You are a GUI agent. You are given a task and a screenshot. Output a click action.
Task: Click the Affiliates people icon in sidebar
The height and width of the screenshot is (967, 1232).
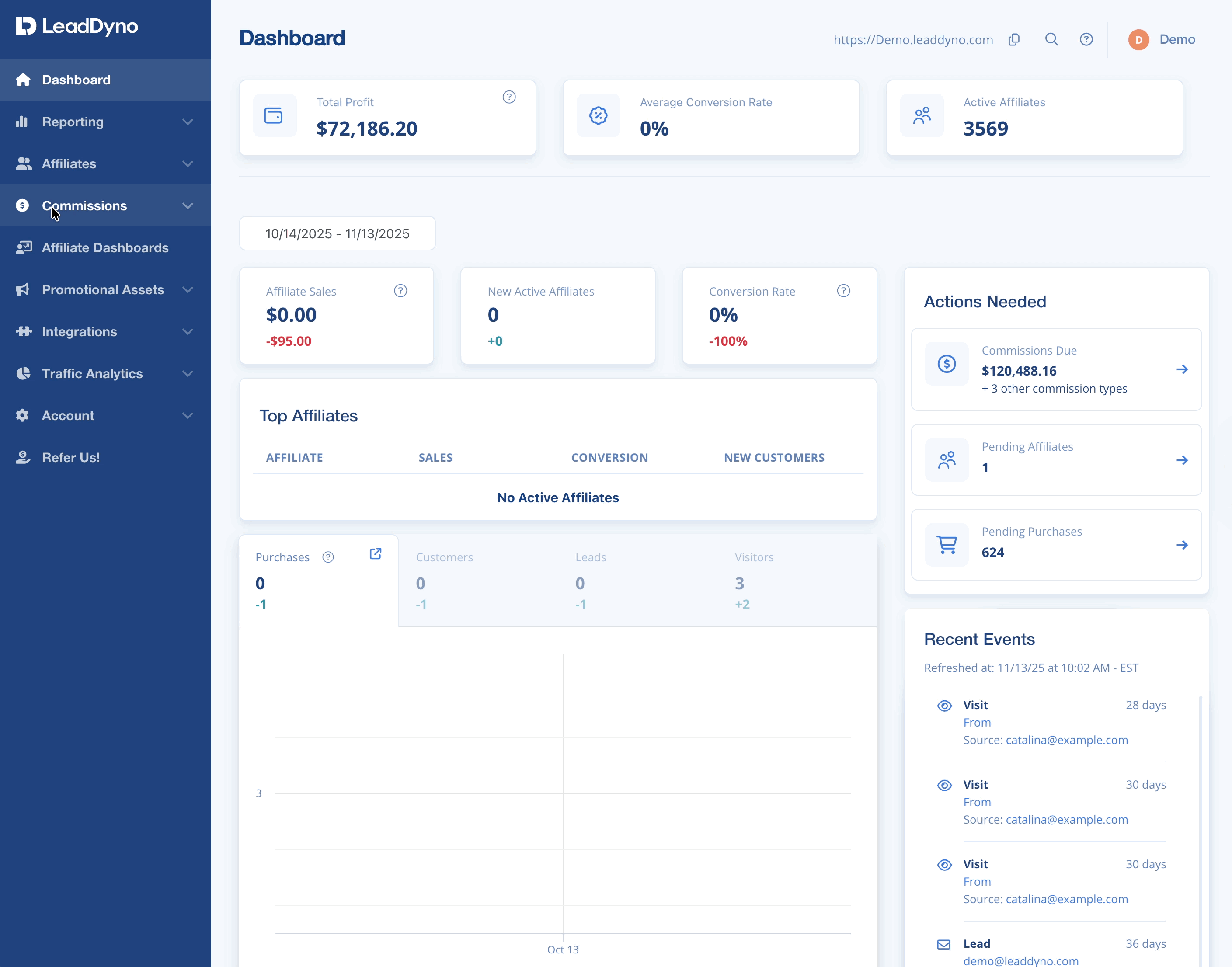pyautogui.click(x=23, y=163)
